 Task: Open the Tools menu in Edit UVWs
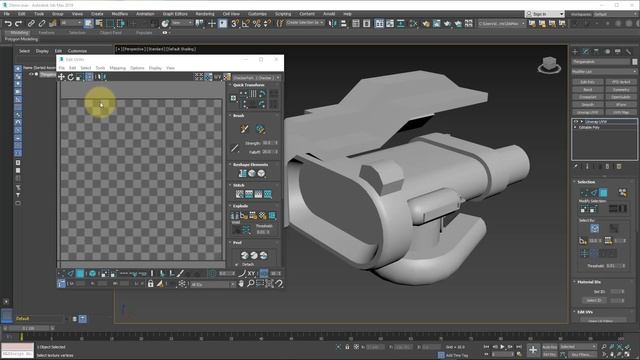coord(100,68)
